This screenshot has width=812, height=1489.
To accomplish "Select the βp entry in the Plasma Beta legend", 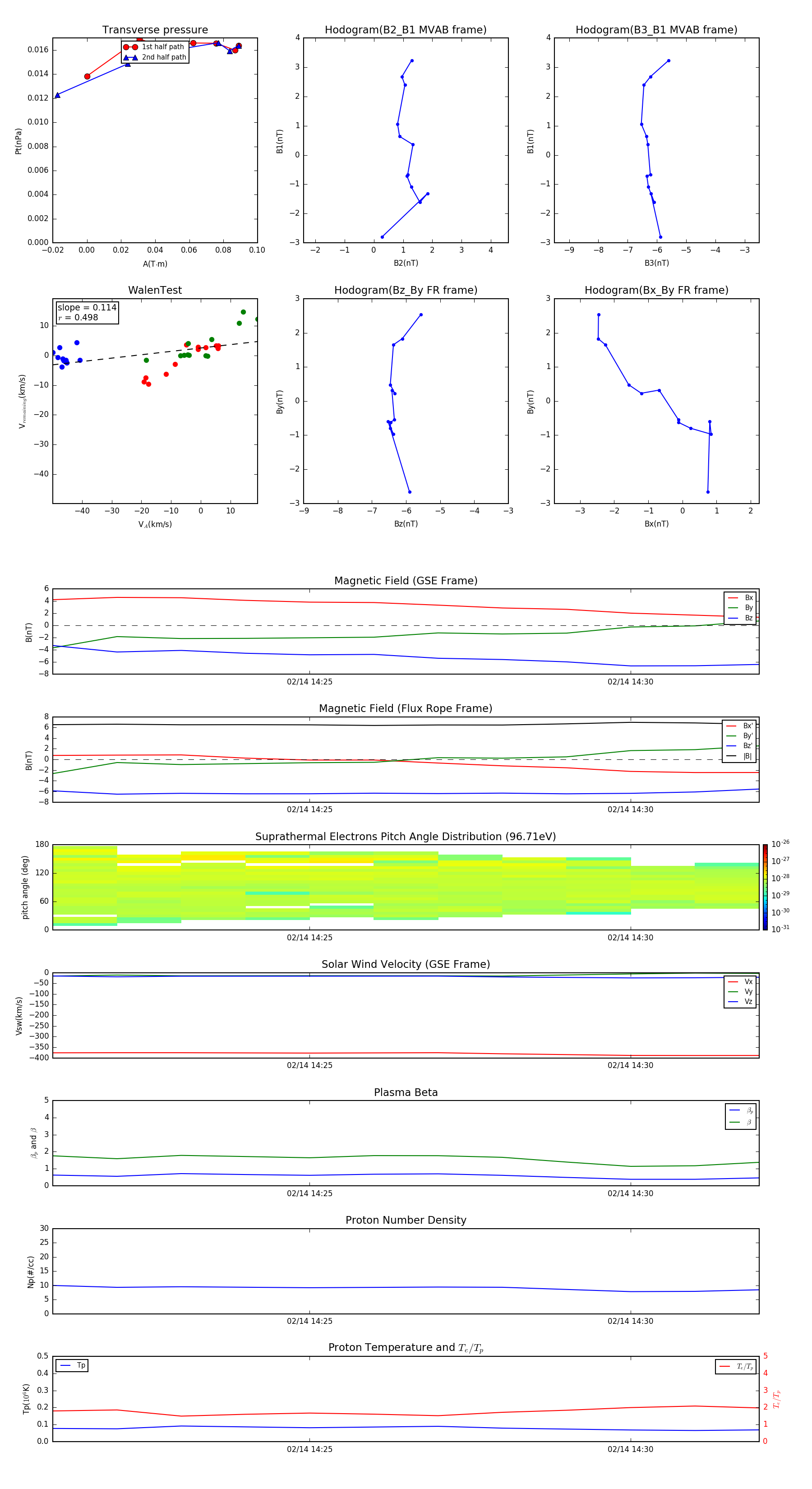I will [741, 1110].
